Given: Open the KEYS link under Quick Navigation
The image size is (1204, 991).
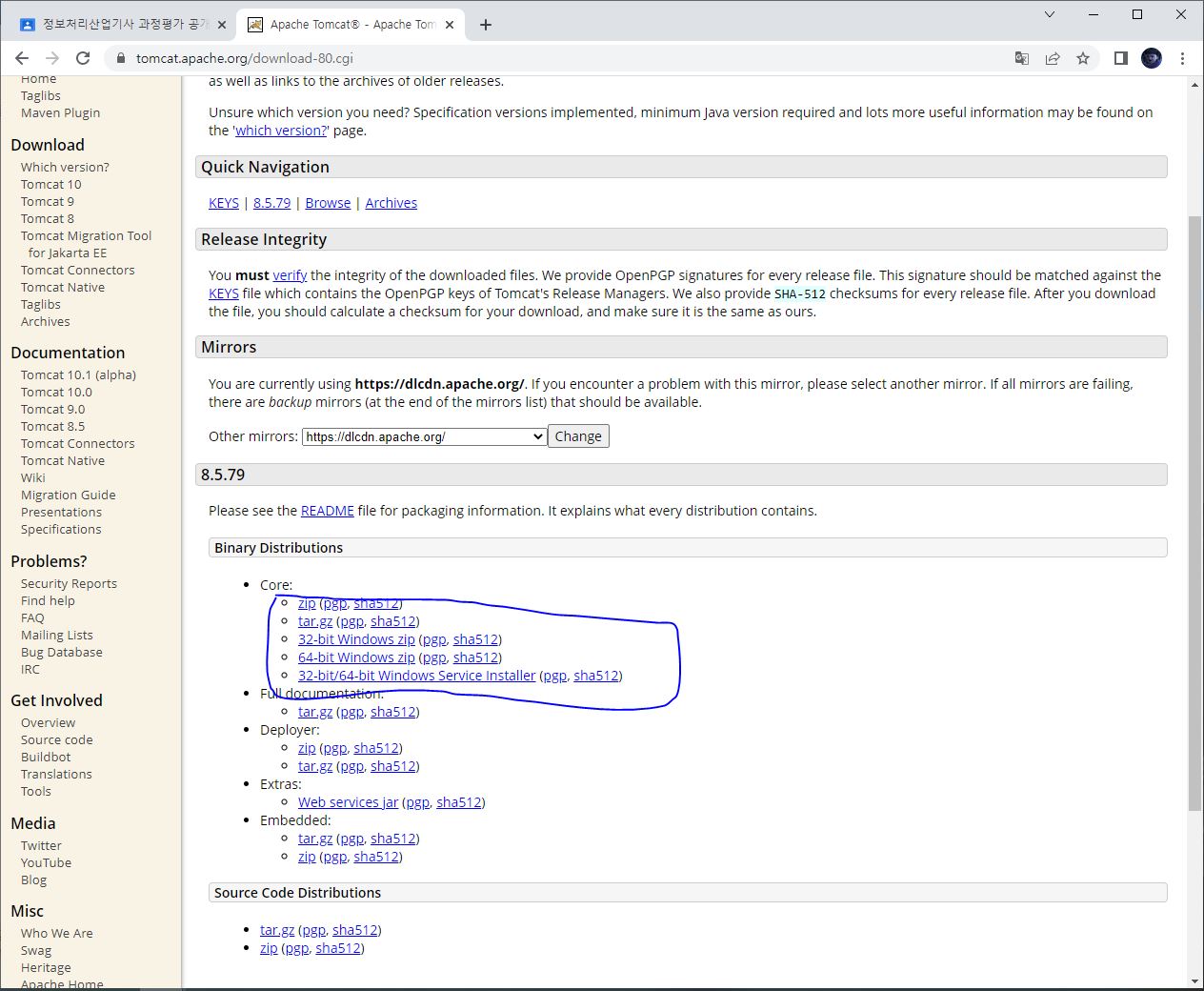Looking at the screenshot, I should tap(223, 202).
